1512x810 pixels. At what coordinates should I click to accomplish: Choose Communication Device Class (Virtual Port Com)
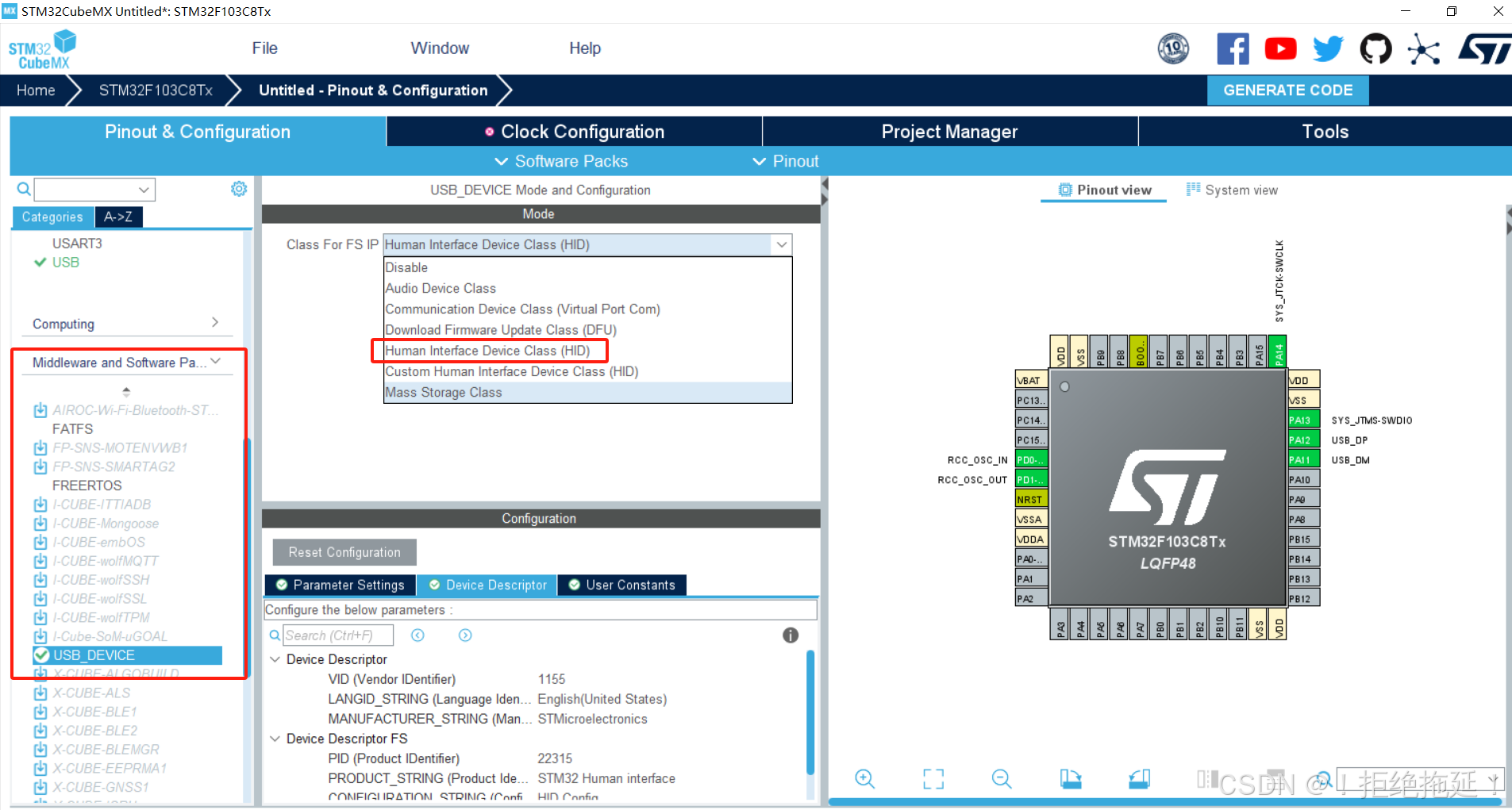pos(587,309)
